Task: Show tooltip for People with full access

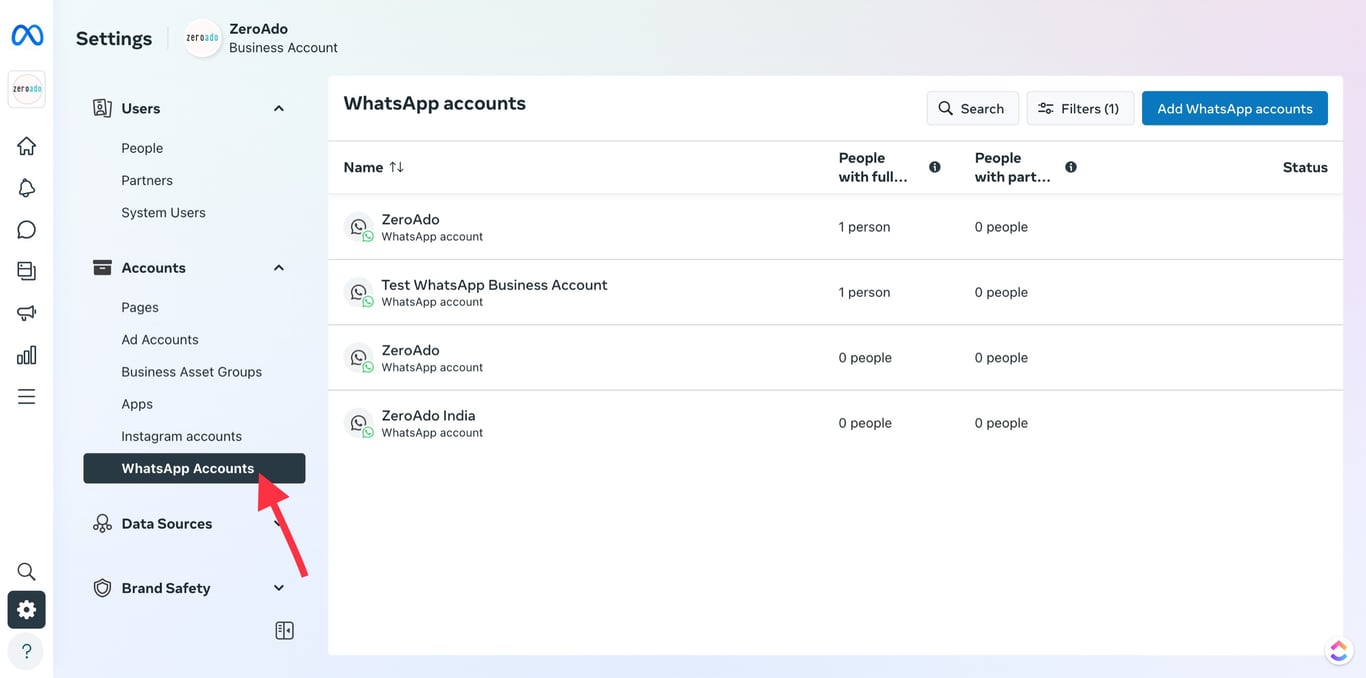Action: [934, 167]
